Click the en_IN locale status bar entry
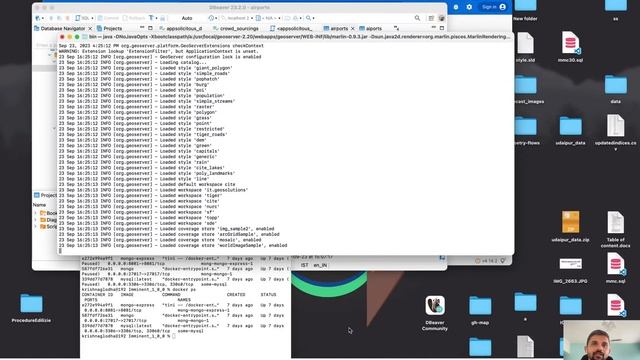 coord(320,265)
